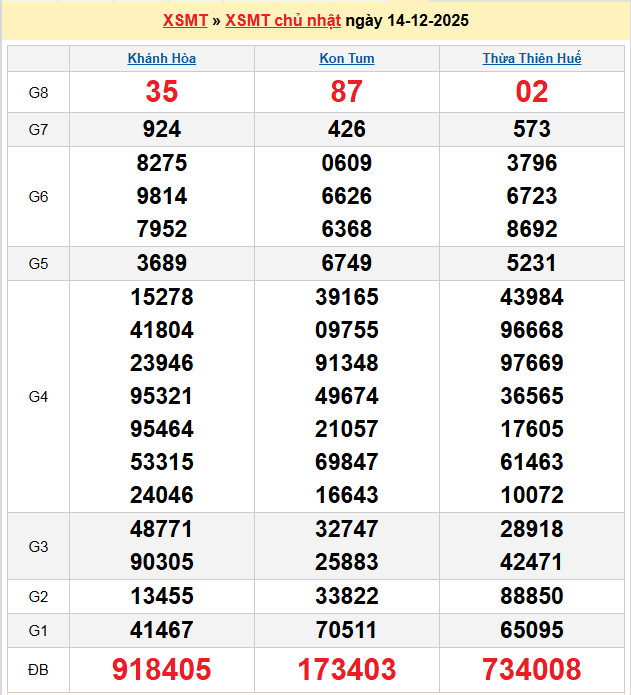Screen dimensions: 631x695
Task: Open the Khánh Hòa province link
Action: (x=162, y=58)
